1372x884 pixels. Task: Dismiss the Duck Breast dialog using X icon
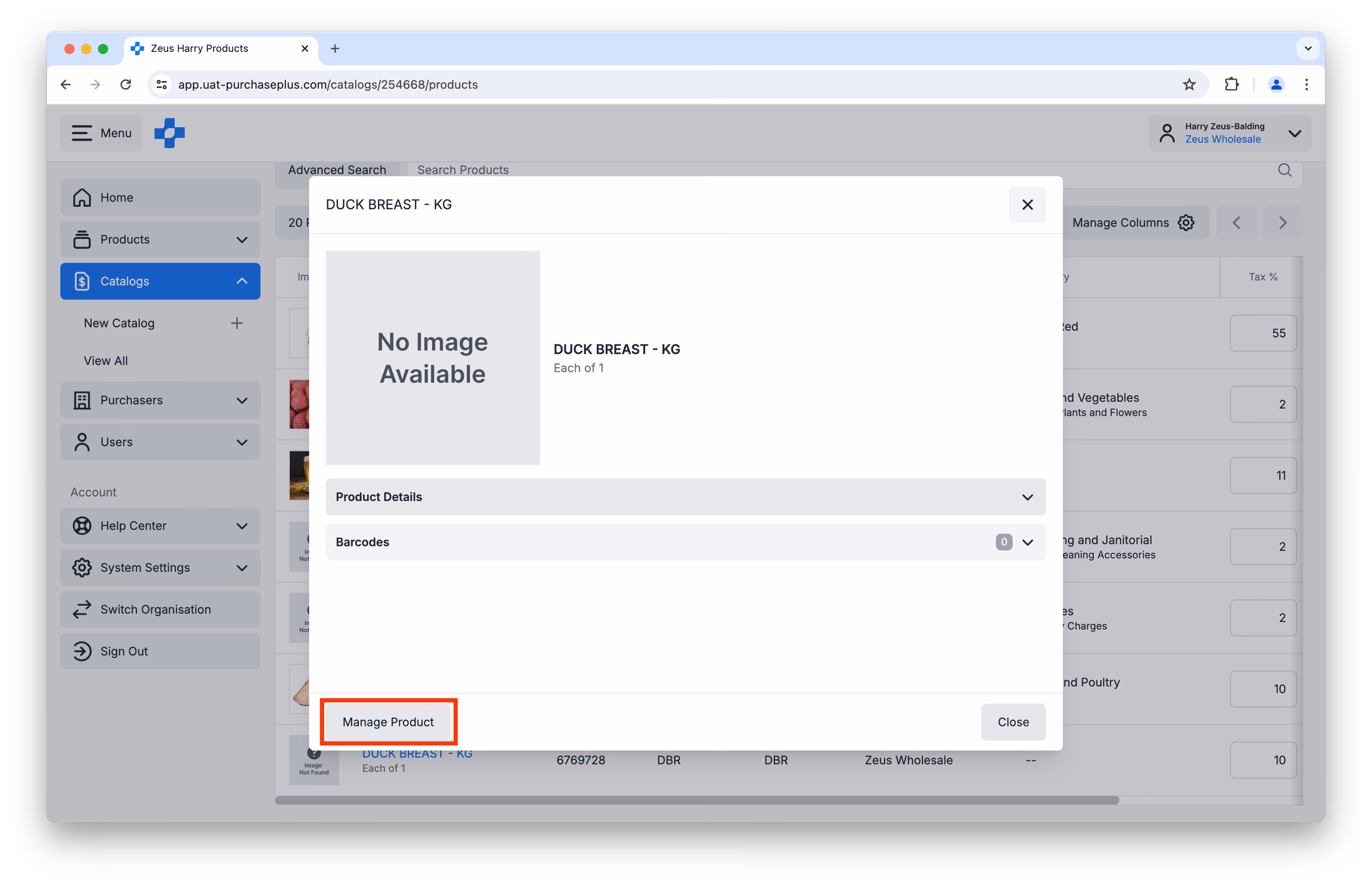pyautogui.click(x=1027, y=204)
